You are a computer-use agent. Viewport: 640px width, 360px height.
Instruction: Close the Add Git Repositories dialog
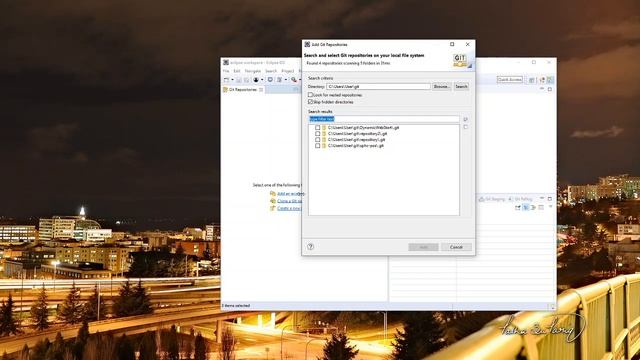468,44
